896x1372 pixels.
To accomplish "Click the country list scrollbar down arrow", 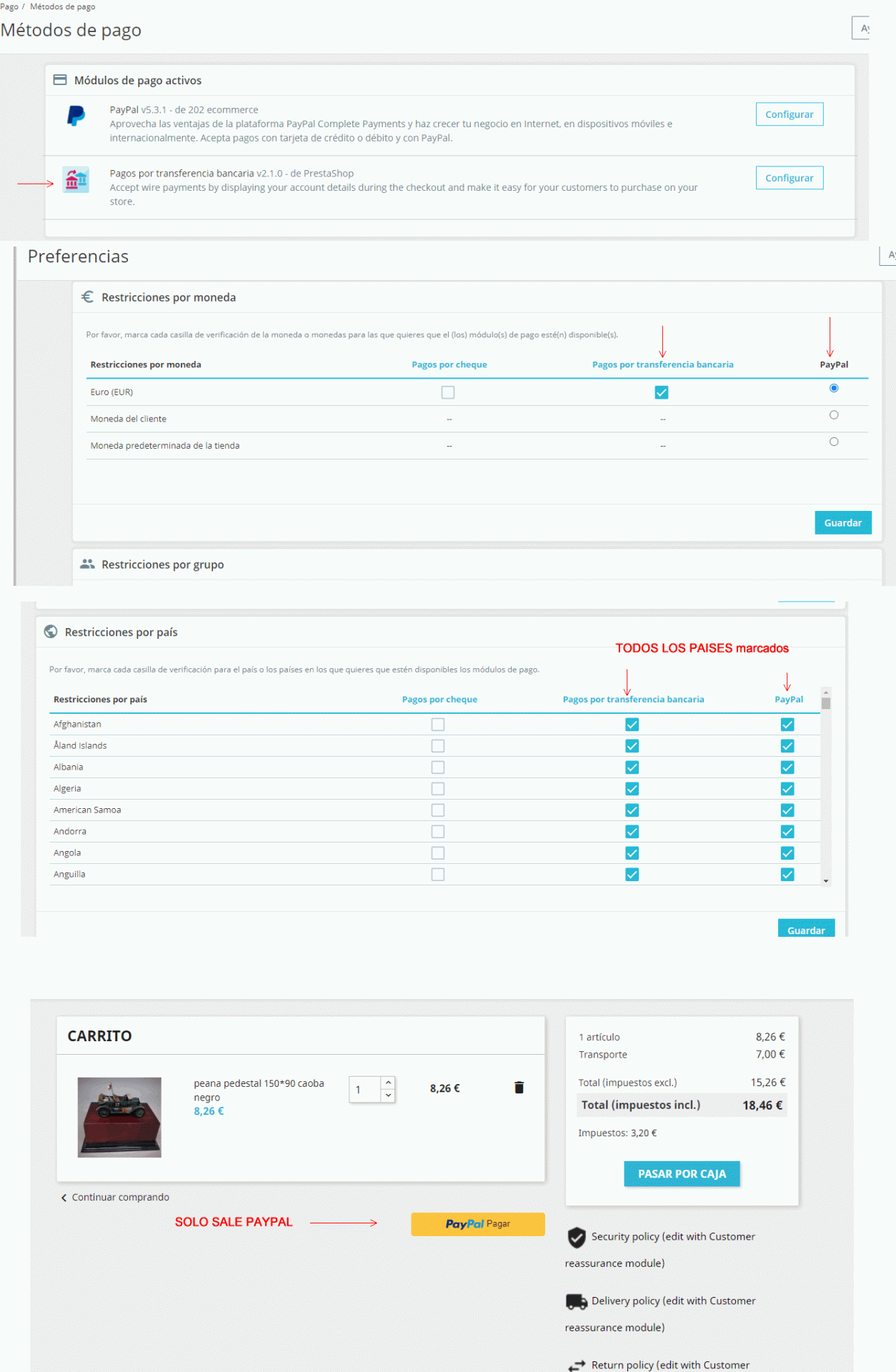I will (826, 881).
